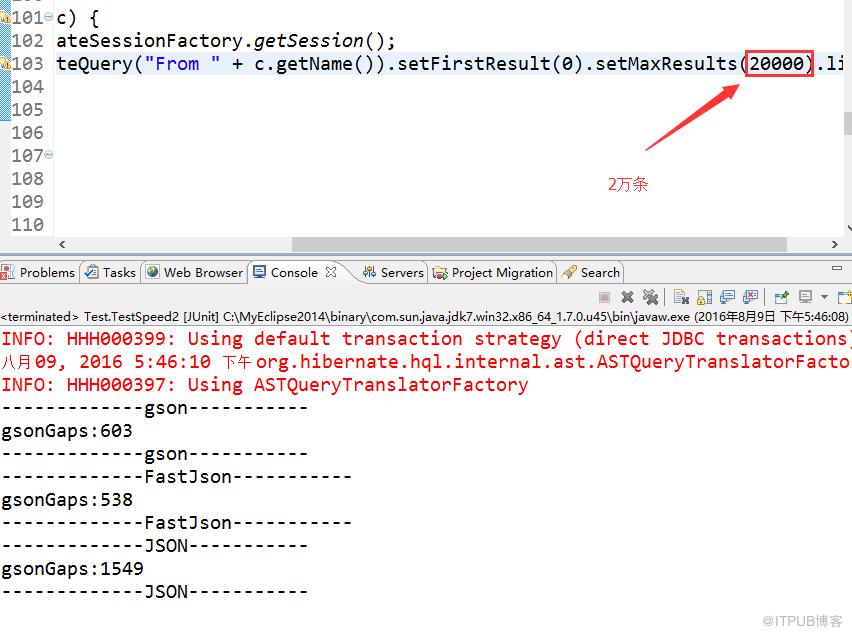Open the Tasks tab
Screen dimensions: 852x636
(110, 272)
